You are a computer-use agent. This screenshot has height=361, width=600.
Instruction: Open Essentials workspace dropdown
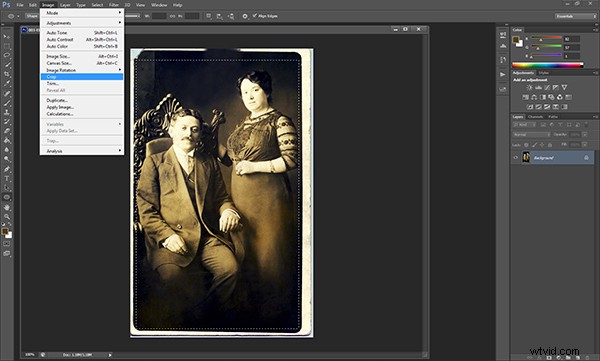point(576,16)
